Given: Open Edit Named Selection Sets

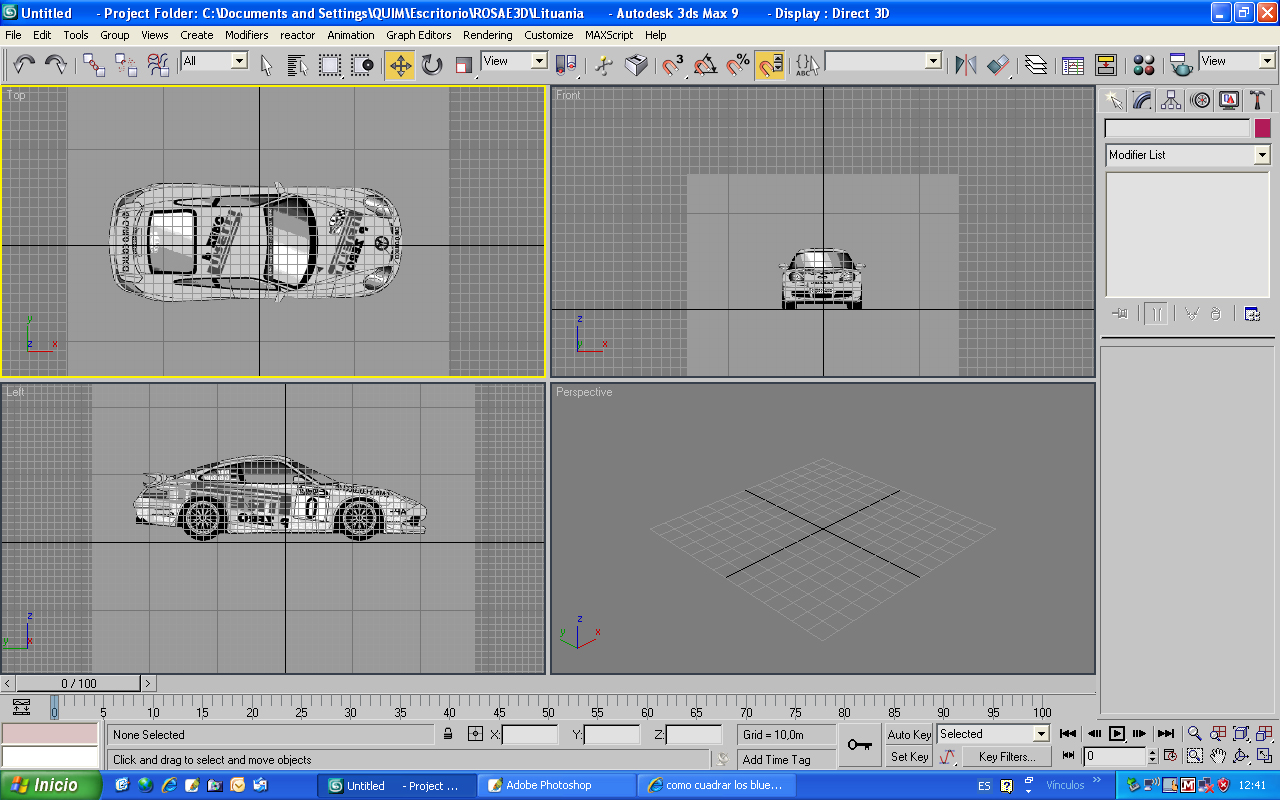Looking at the screenshot, I should pyautogui.click(x=807, y=65).
